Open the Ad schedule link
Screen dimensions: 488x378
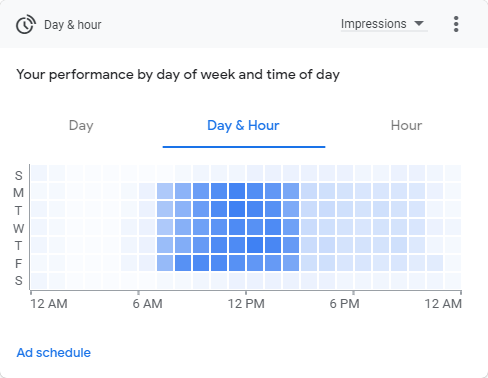[x=54, y=353]
